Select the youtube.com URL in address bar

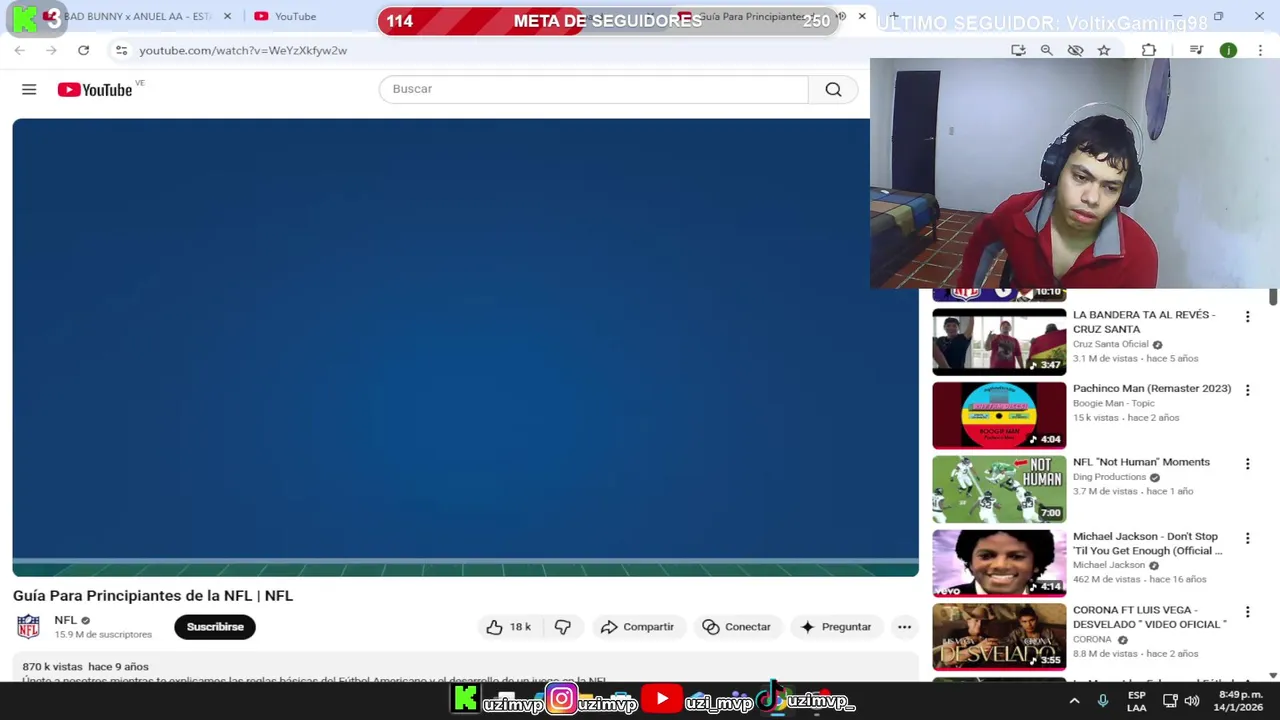click(x=243, y=50)
